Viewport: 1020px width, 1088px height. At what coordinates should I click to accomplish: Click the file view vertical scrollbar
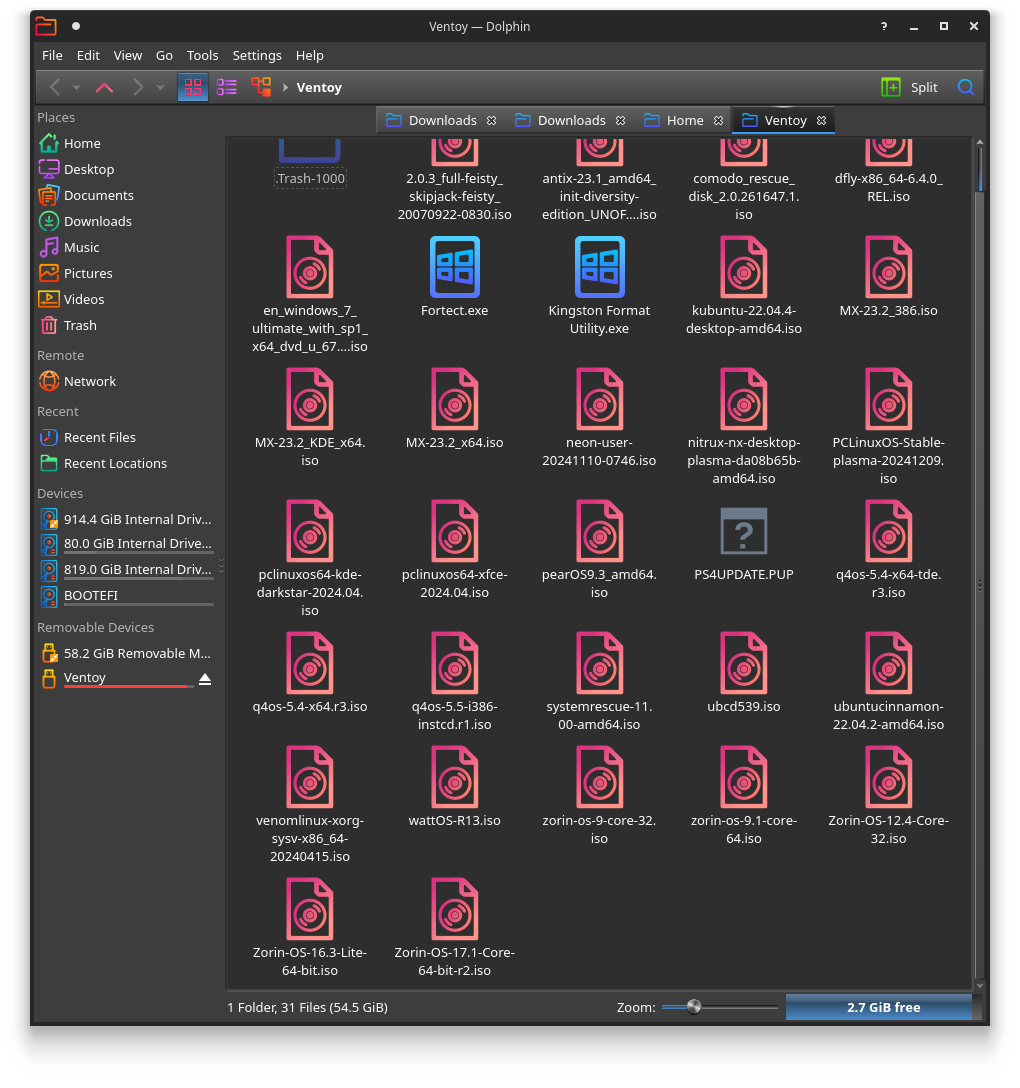(x=980, y=564)
